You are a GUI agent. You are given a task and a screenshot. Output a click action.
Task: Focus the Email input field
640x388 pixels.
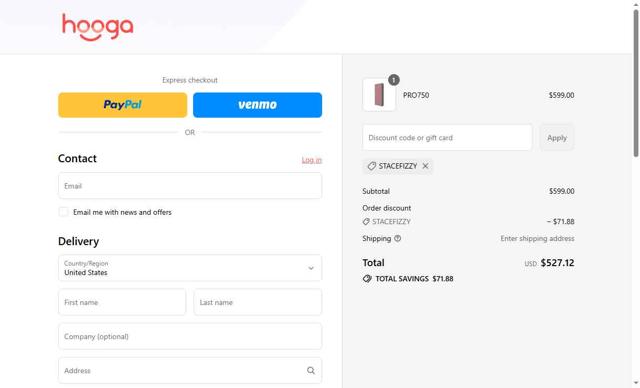coord(190,186)
